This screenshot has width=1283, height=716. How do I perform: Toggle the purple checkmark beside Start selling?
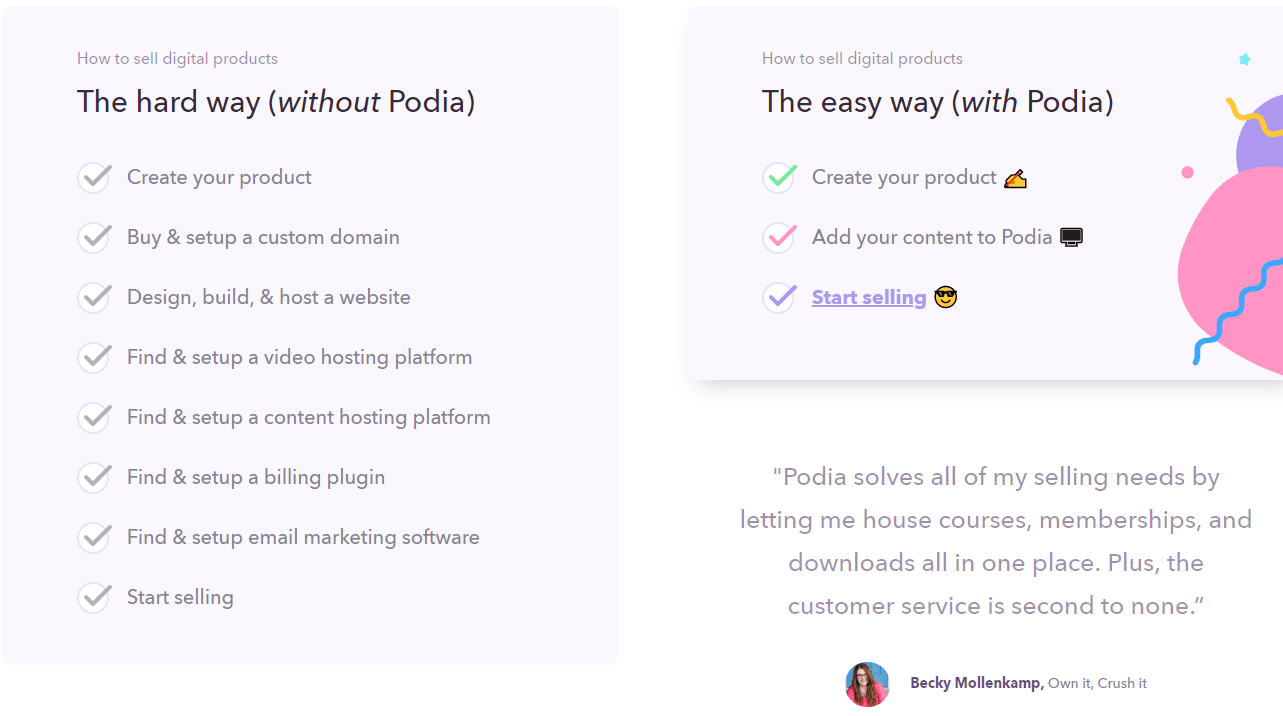click(x=779, y=297)
